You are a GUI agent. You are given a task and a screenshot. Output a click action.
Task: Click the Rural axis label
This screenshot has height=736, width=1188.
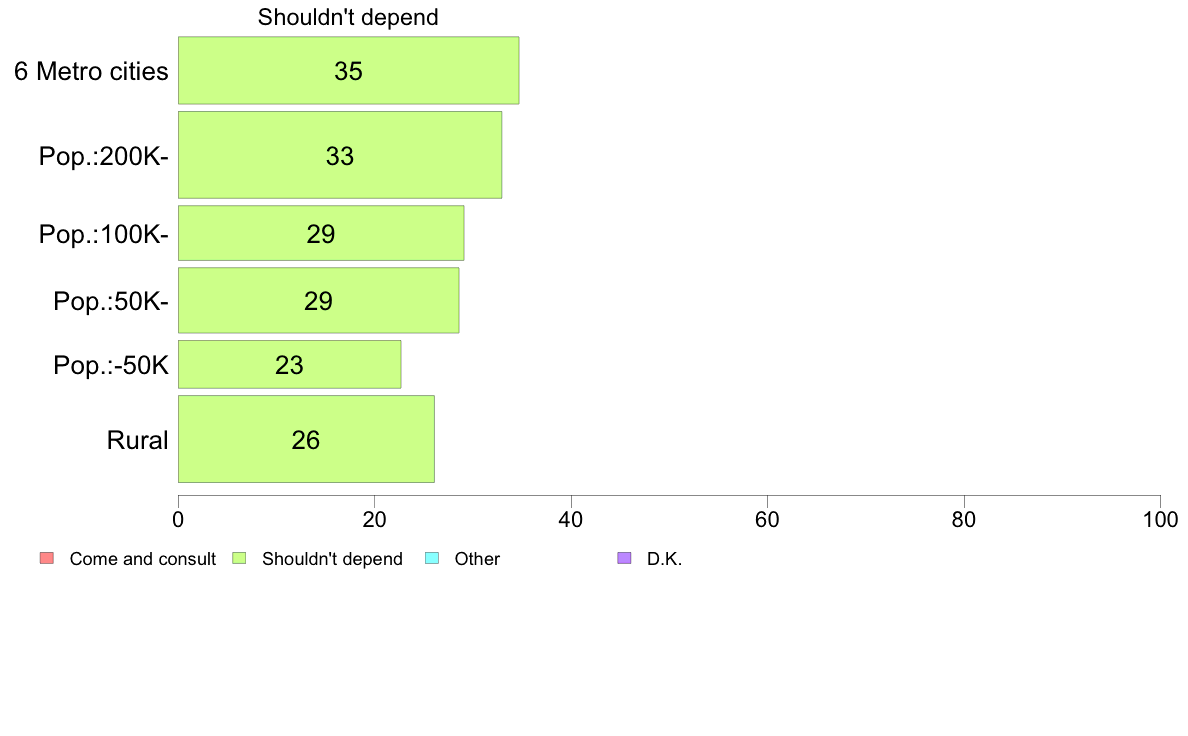point(137,440)
